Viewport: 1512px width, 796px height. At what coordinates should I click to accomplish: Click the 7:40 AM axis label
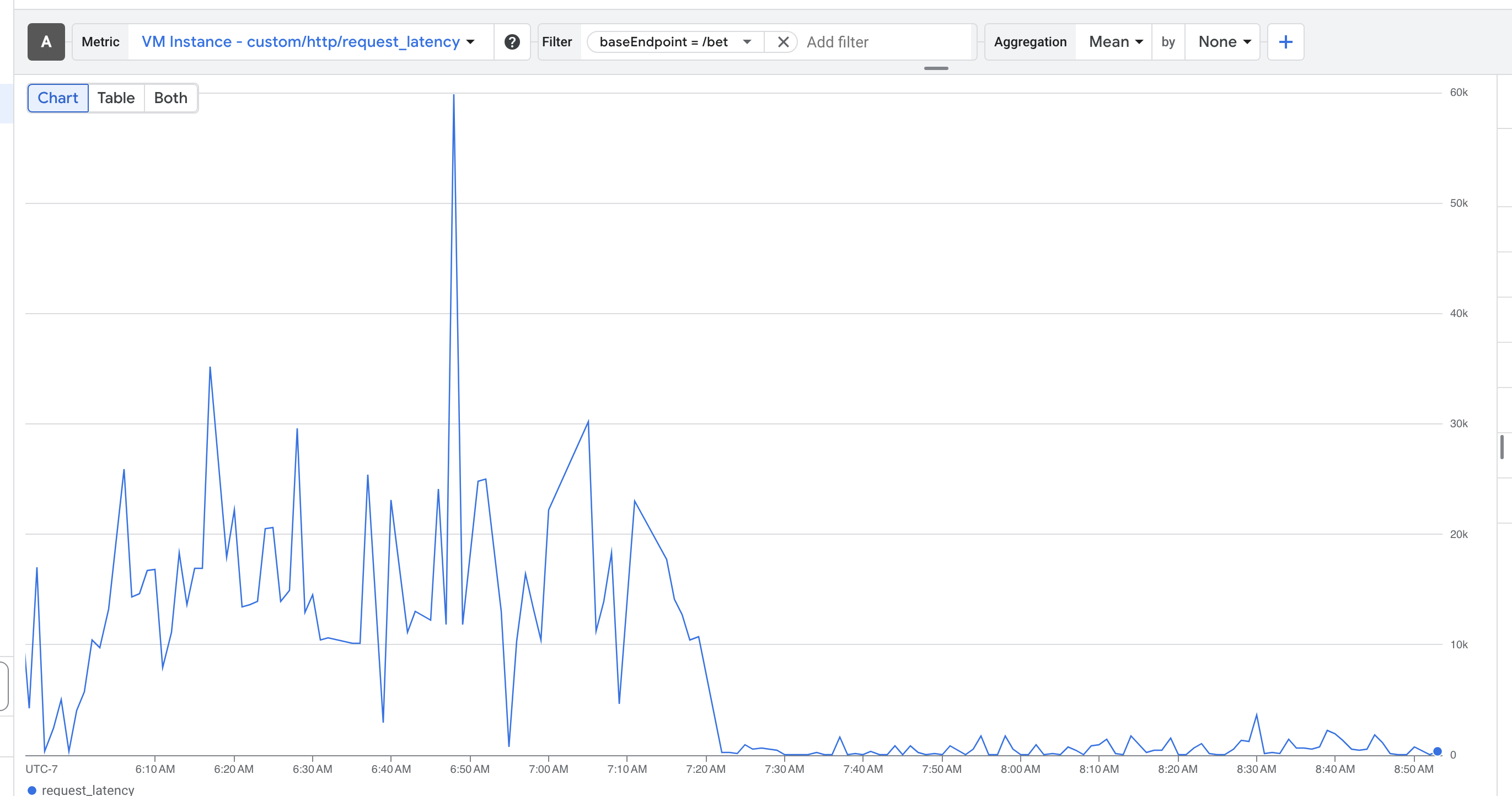[x=863, y=769]
